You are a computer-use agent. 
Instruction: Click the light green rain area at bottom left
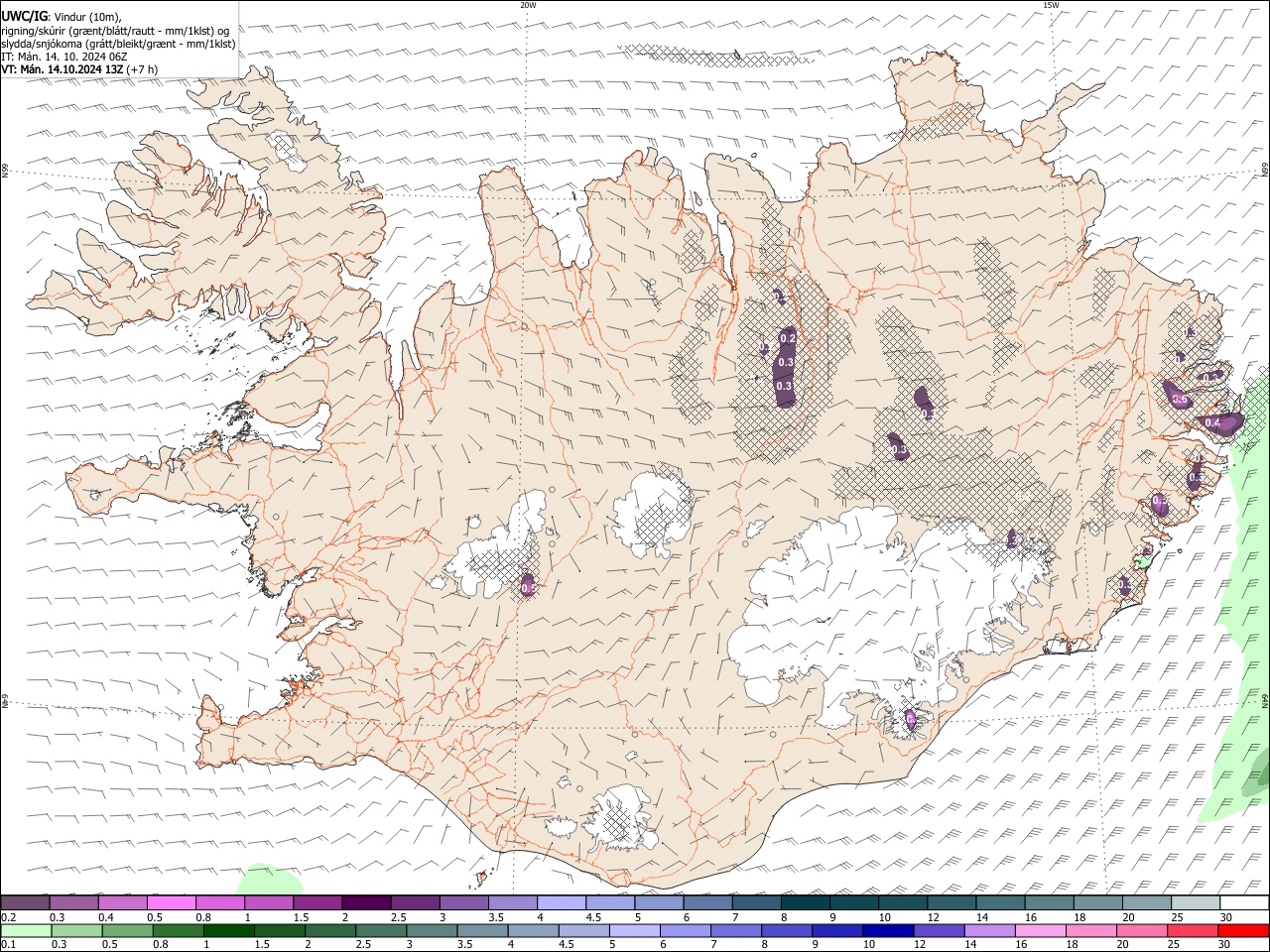pyautogui.click(x=270, y=879)
